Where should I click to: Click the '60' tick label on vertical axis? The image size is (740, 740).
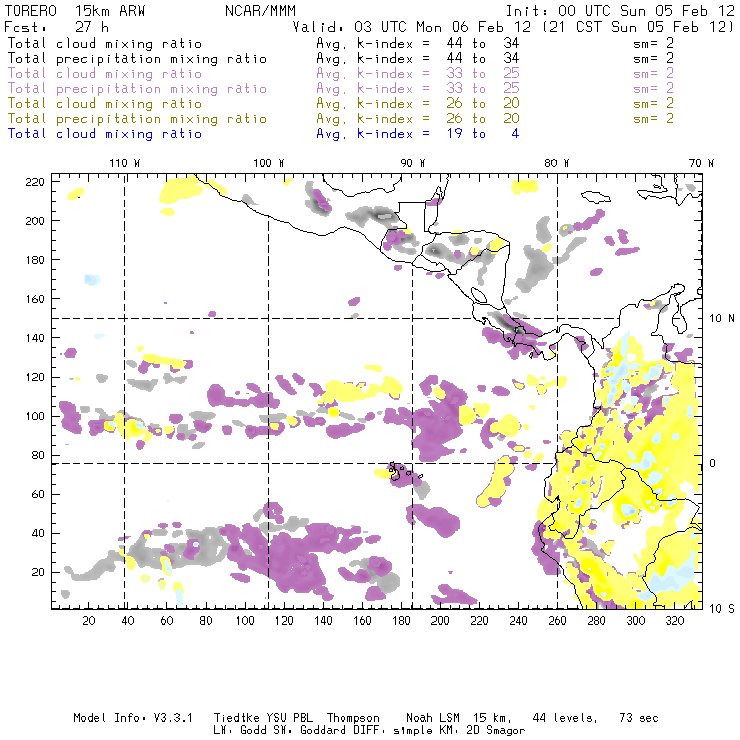click(38, 494)
